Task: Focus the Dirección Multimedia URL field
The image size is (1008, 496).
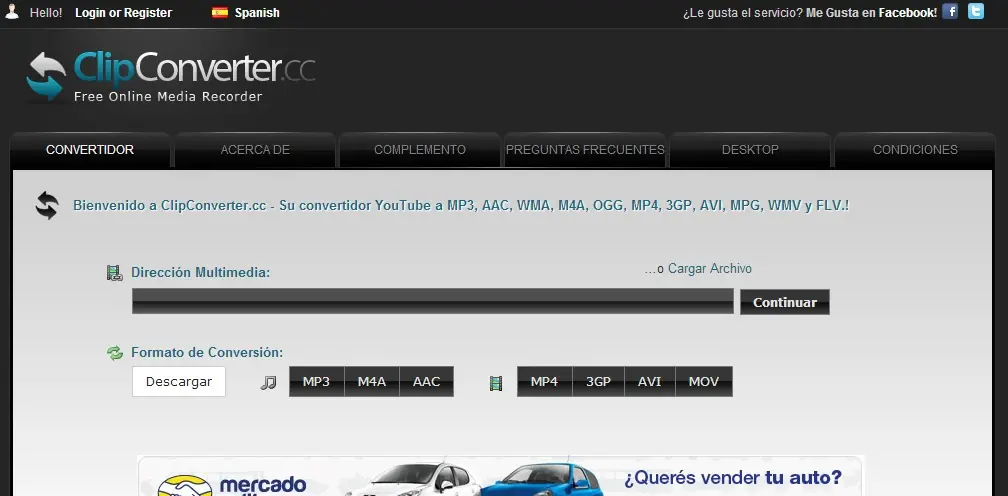Action: [433, 301]
